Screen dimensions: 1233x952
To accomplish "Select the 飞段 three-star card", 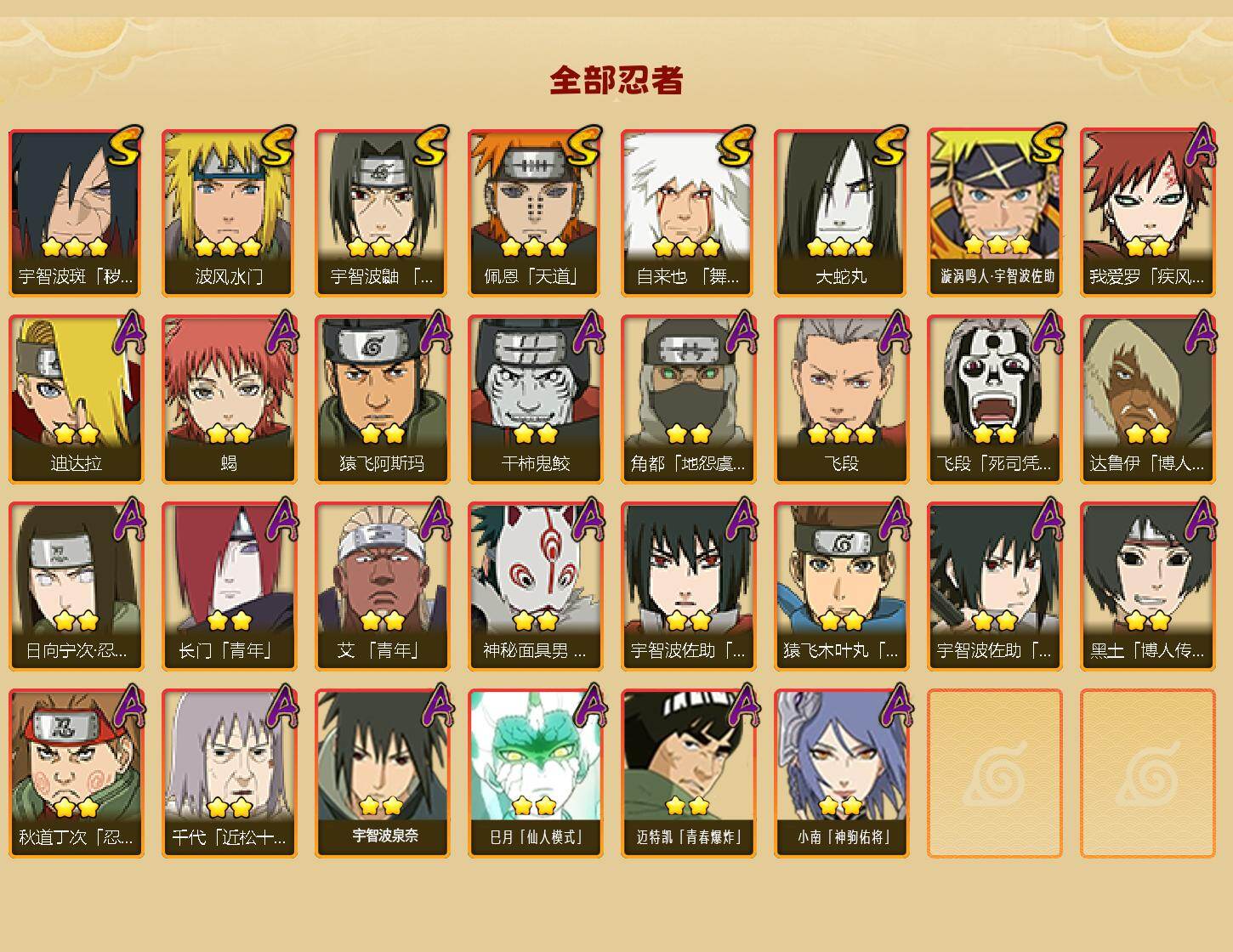I will (x=841, y=399).
